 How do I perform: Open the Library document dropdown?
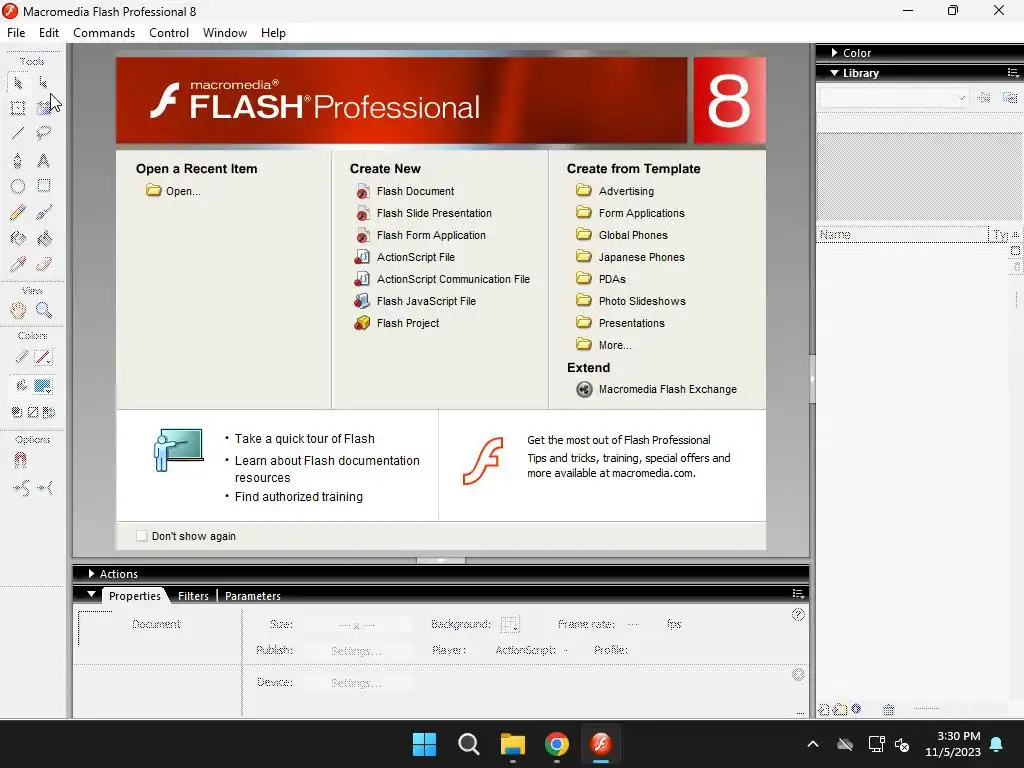pos(894,98)
